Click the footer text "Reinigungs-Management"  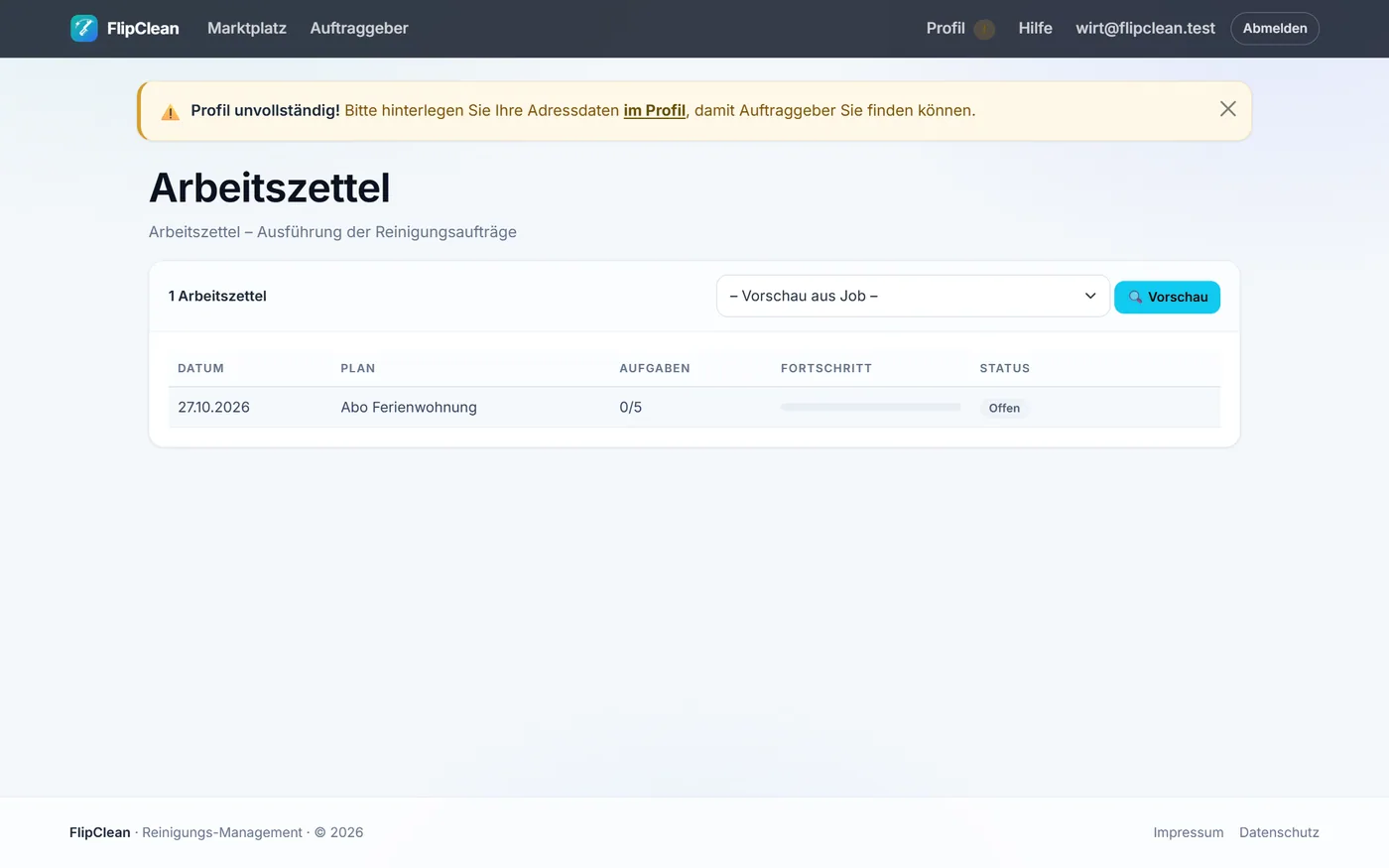(222, 832)
